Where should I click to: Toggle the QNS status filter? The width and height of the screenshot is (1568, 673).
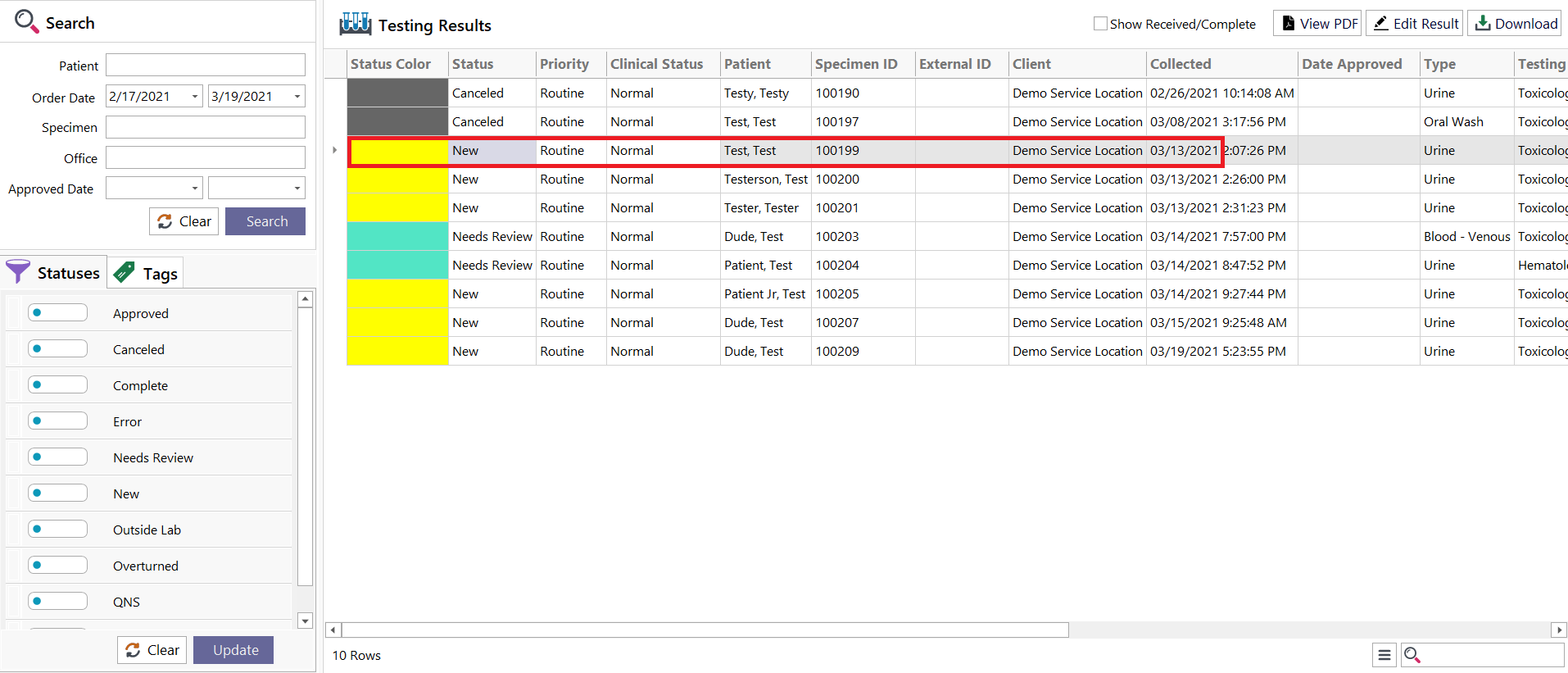click(57, 601)
